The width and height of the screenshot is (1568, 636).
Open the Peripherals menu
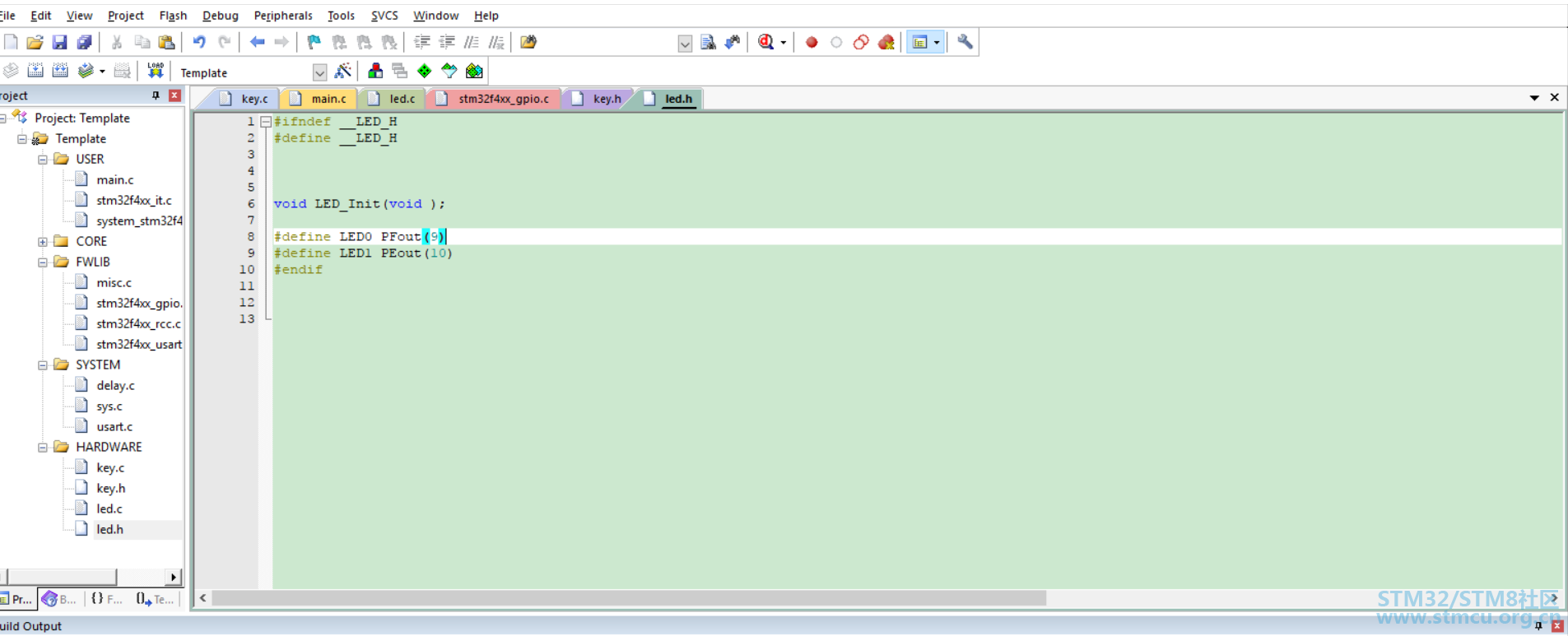click(283, 16)
